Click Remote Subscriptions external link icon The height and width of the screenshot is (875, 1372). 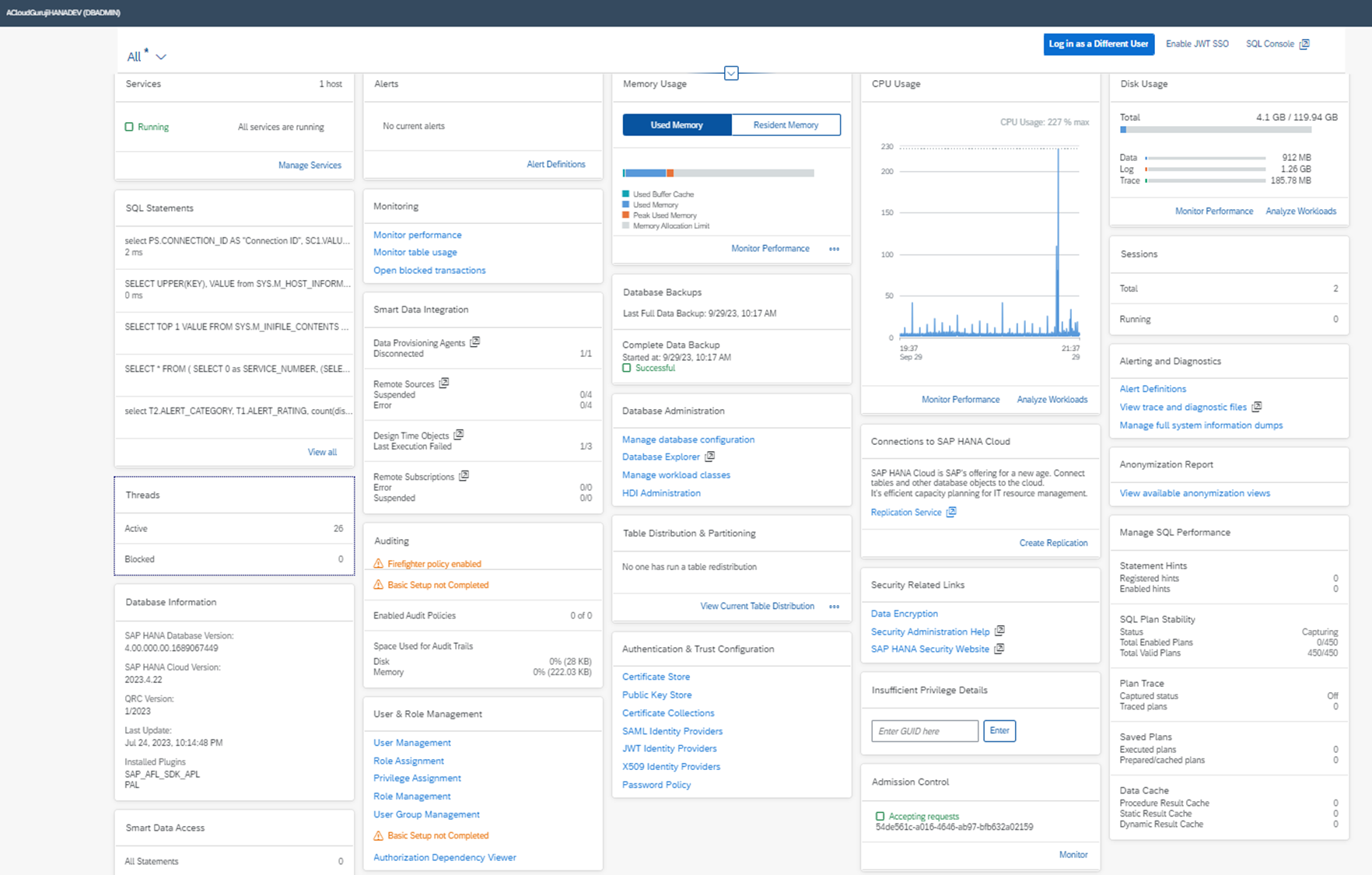tap(464, 476)
